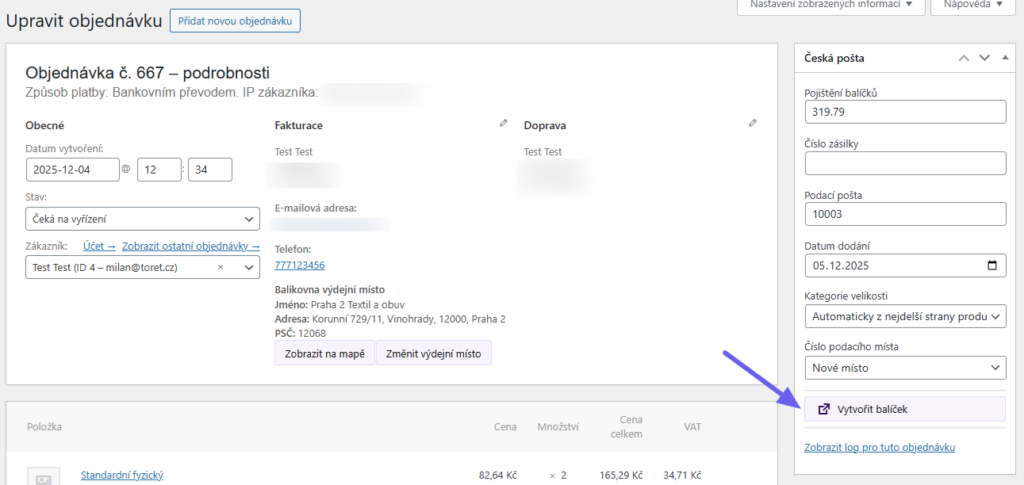The height and width of the screenshot is (485, 1024).
Task: Move Česká pošta panel up
Action: click(x=964, y=59)
